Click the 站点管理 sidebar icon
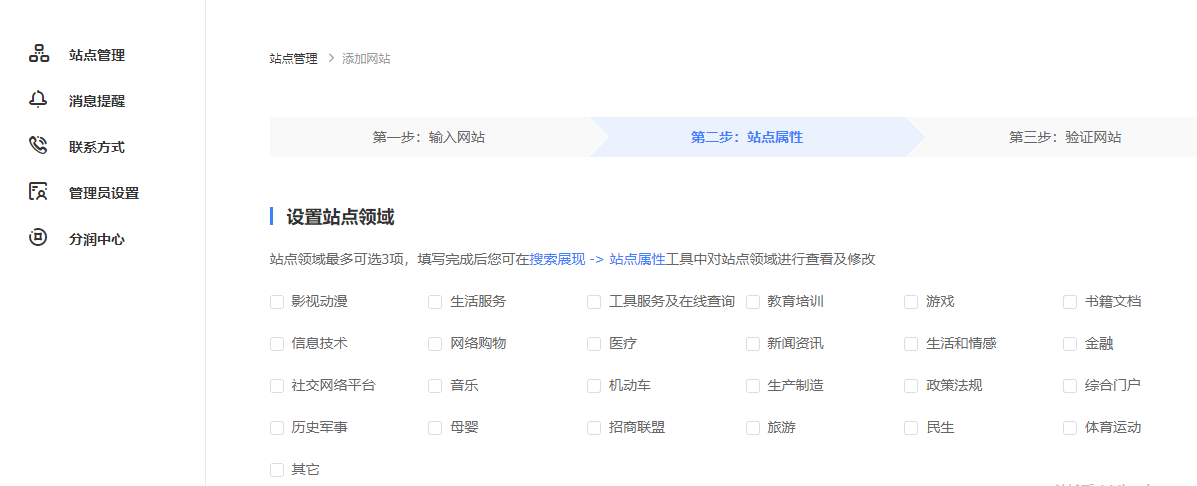 [x=39, y=54]
